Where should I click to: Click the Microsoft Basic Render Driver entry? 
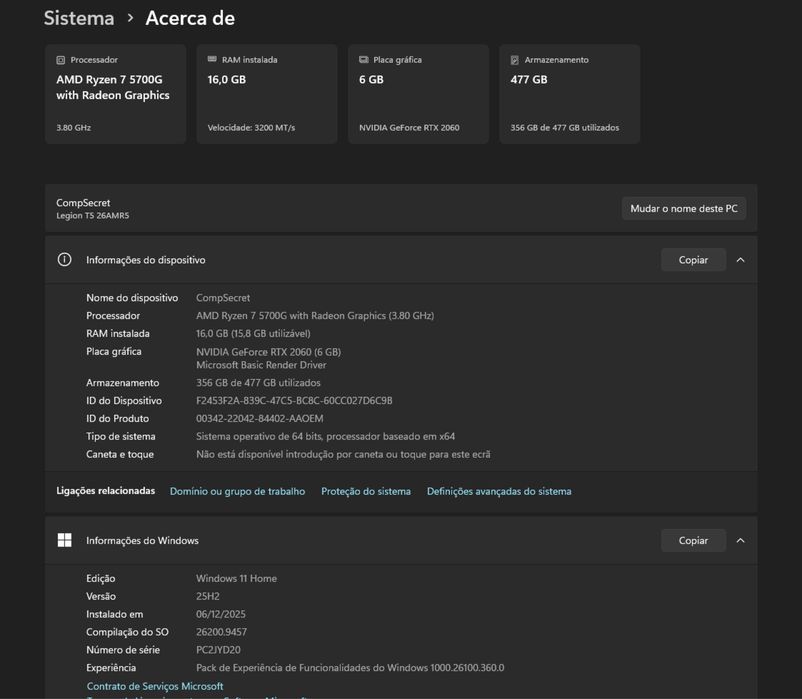[261, 365]
